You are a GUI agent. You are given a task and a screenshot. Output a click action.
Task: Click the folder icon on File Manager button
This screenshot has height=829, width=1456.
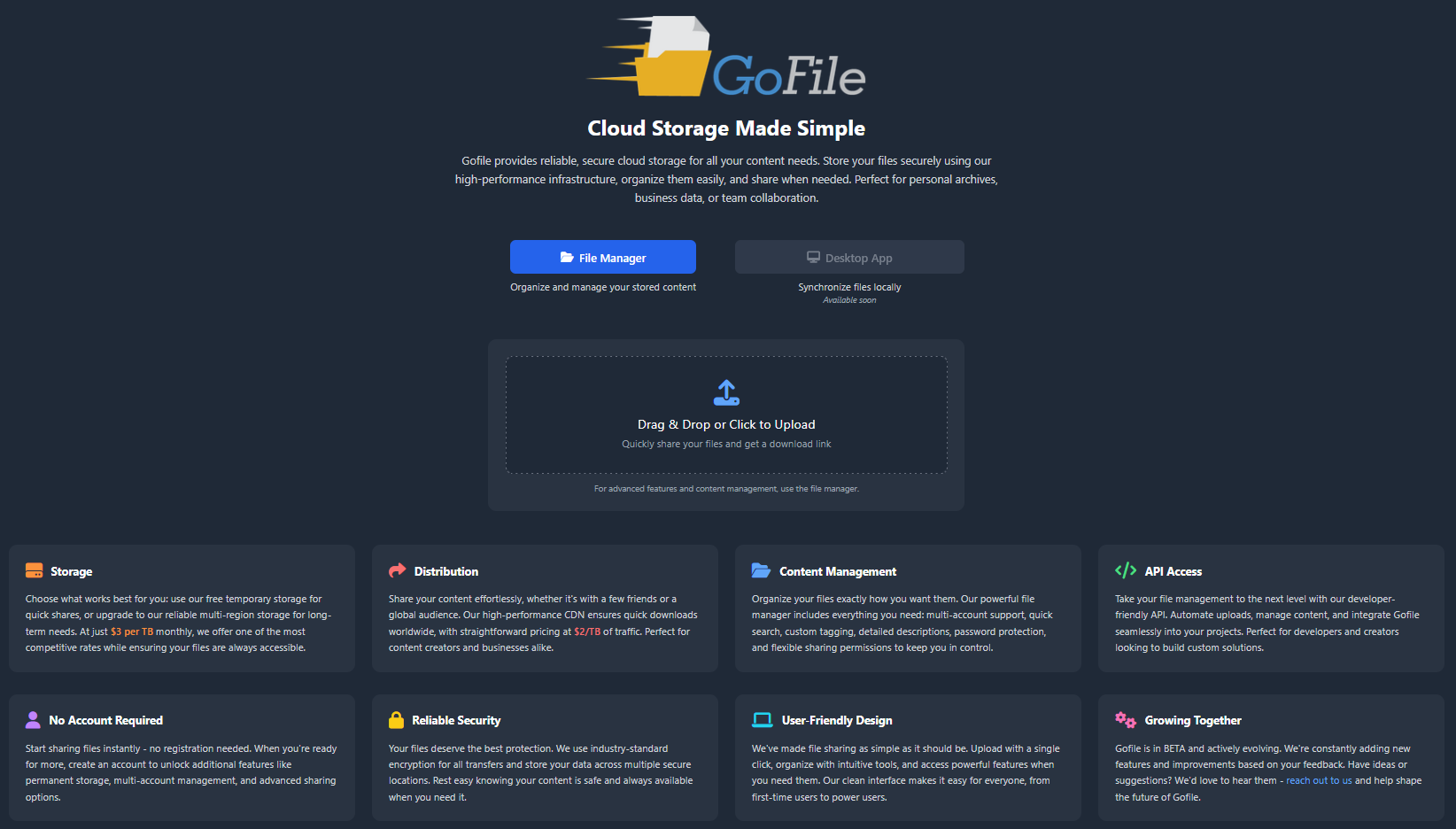coord(567,257)
